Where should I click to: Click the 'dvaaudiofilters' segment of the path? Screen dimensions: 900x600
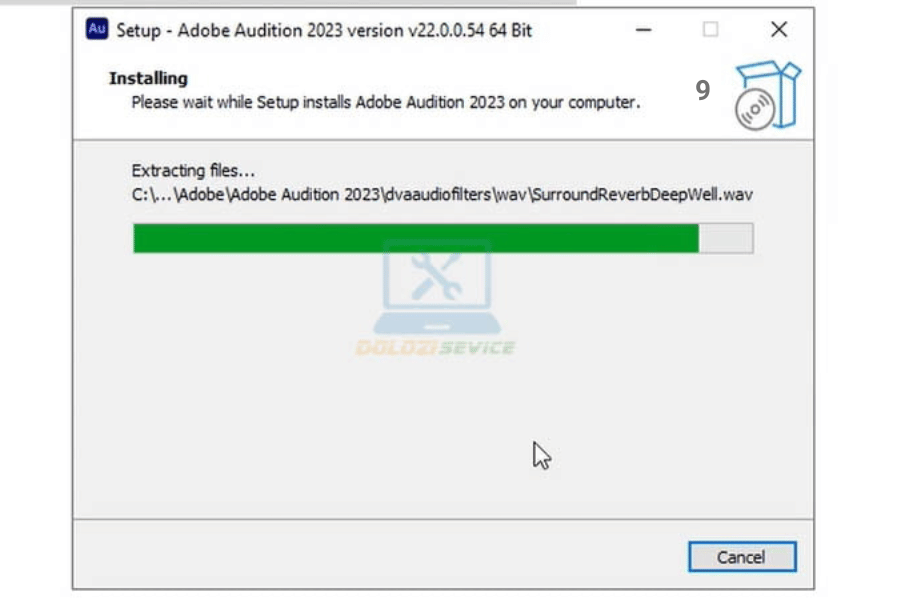click(x=439, y=194)
